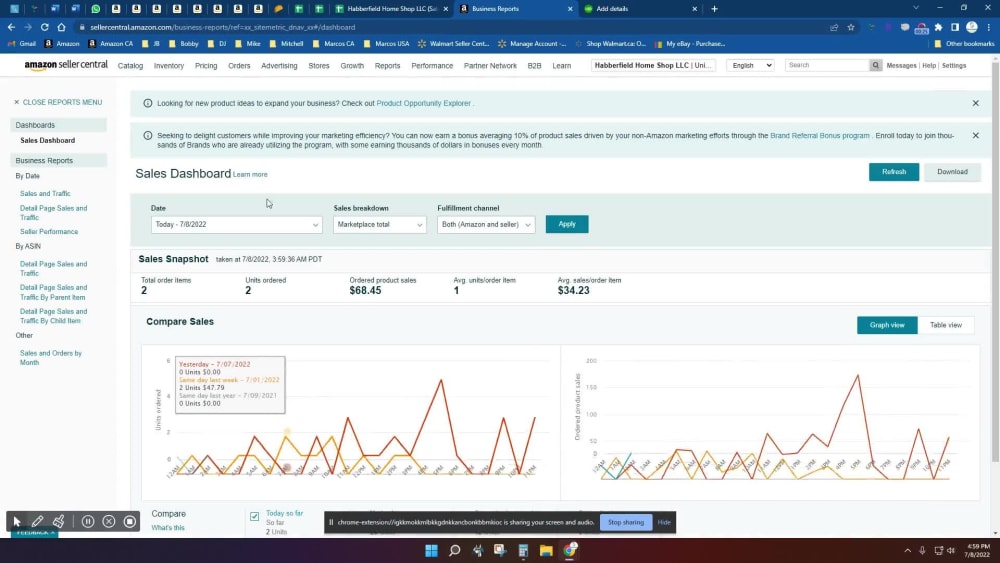The image size is (1000, 563).
Task: Open the Orders menu
Action: coord(239,66)
